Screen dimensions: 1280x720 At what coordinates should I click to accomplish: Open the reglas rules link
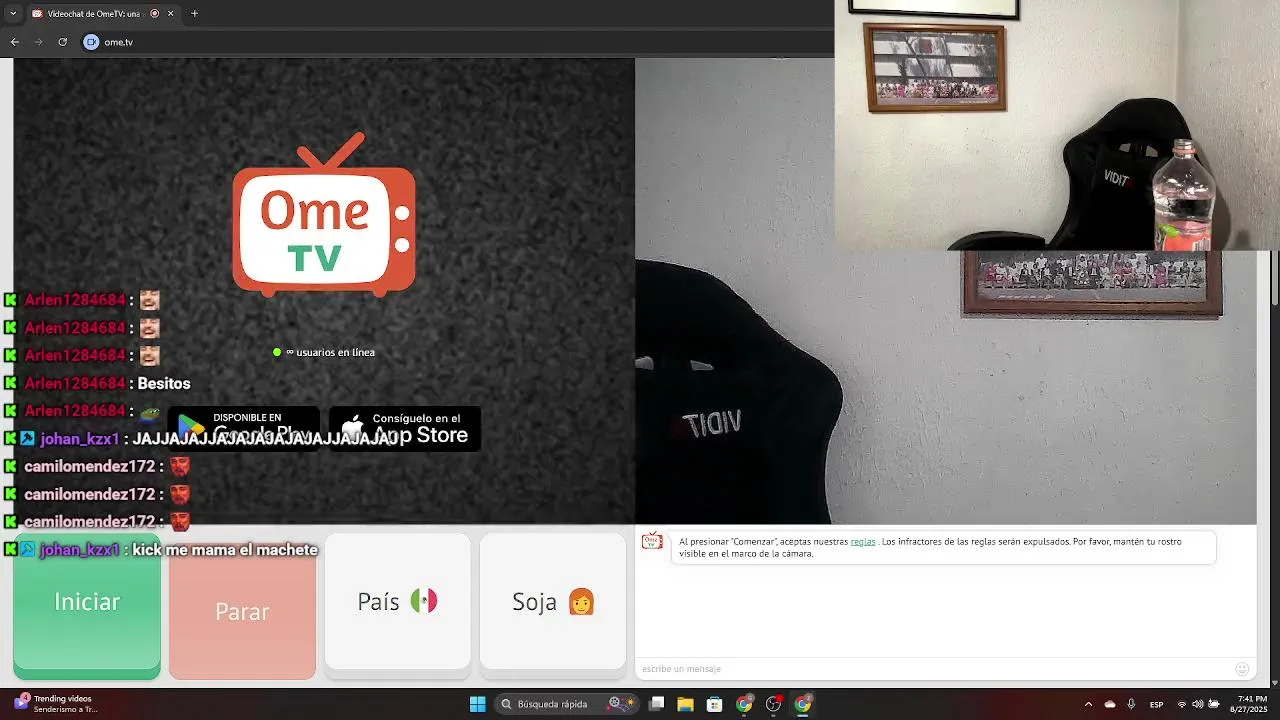click(862, 542)
